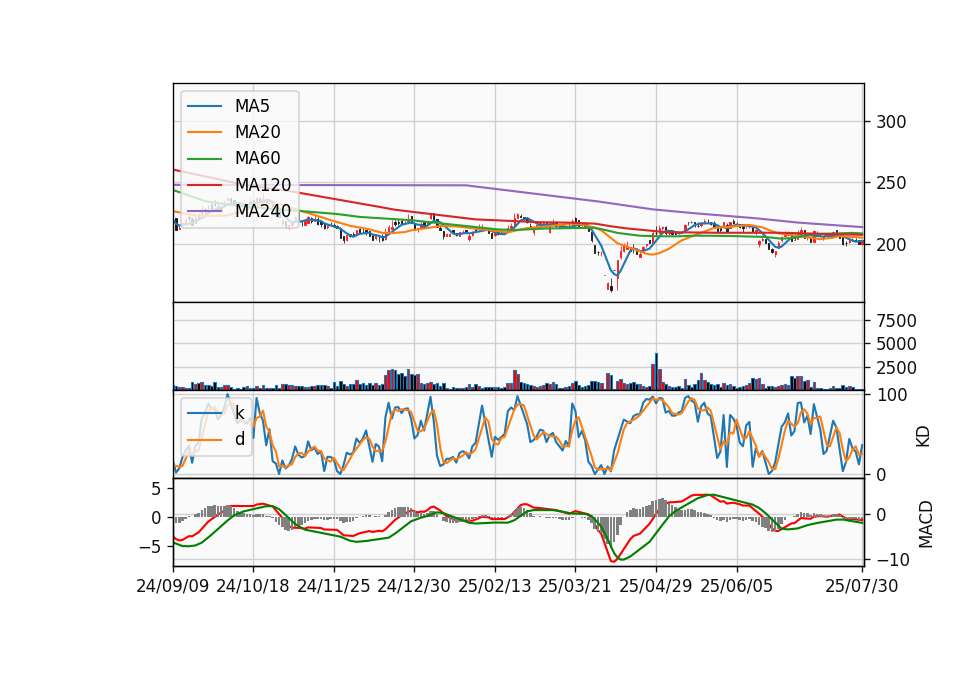Click the red MA120 legend line sample
960x690 pixels.
pyautogui.click(x=204, y=185)
